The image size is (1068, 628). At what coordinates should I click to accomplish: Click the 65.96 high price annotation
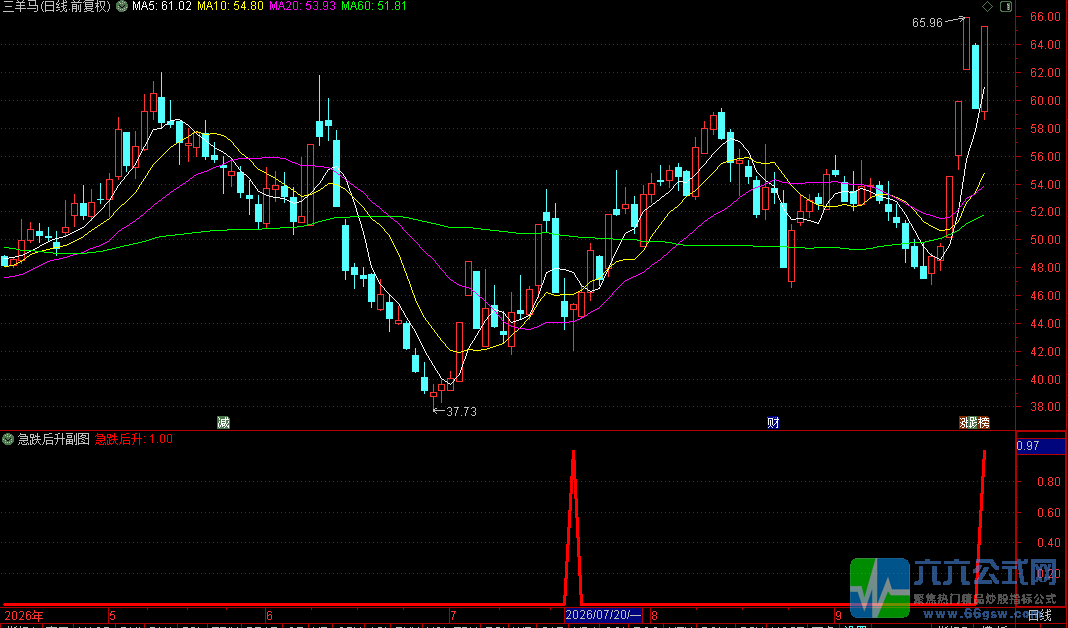pos(927,23)
